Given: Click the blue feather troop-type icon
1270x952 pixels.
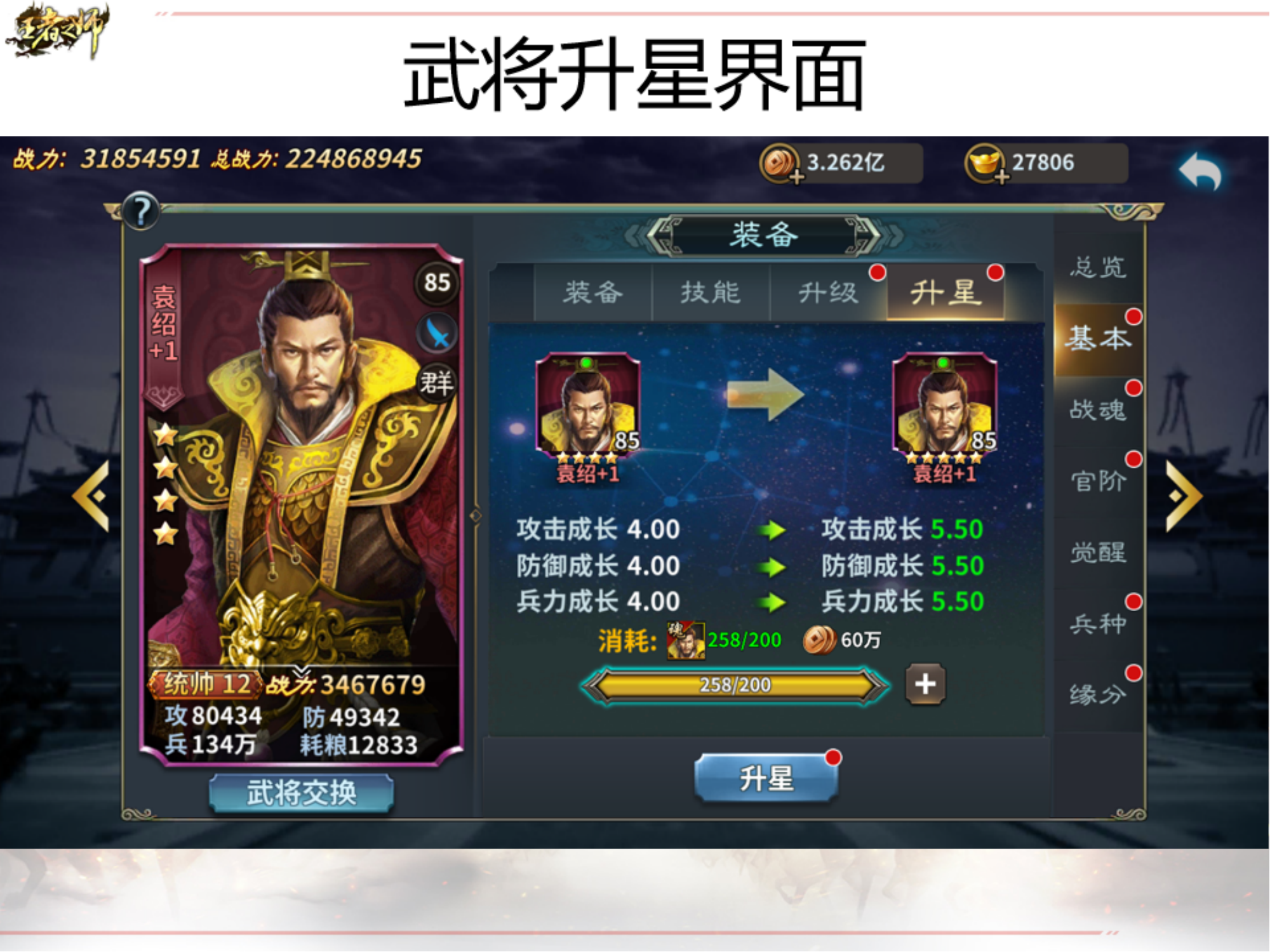Looking at the screenshot, I should pos(437,333).
